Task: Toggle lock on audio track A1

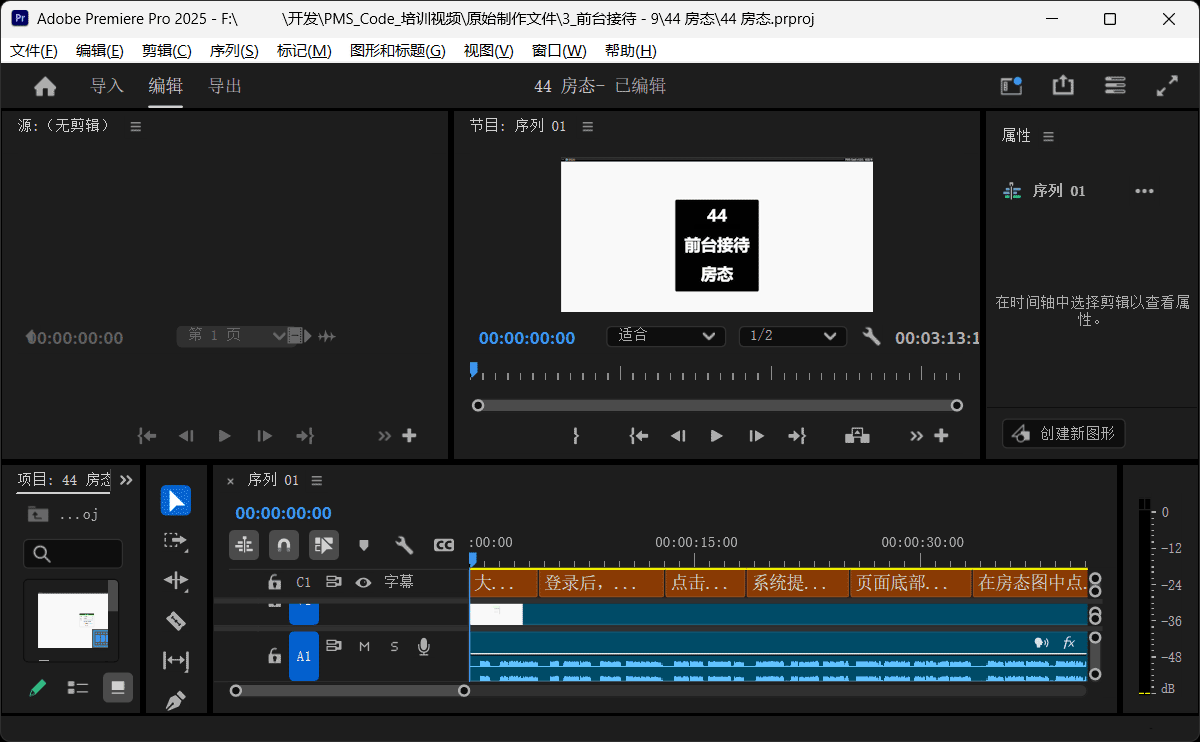Action: pos(274,656)
